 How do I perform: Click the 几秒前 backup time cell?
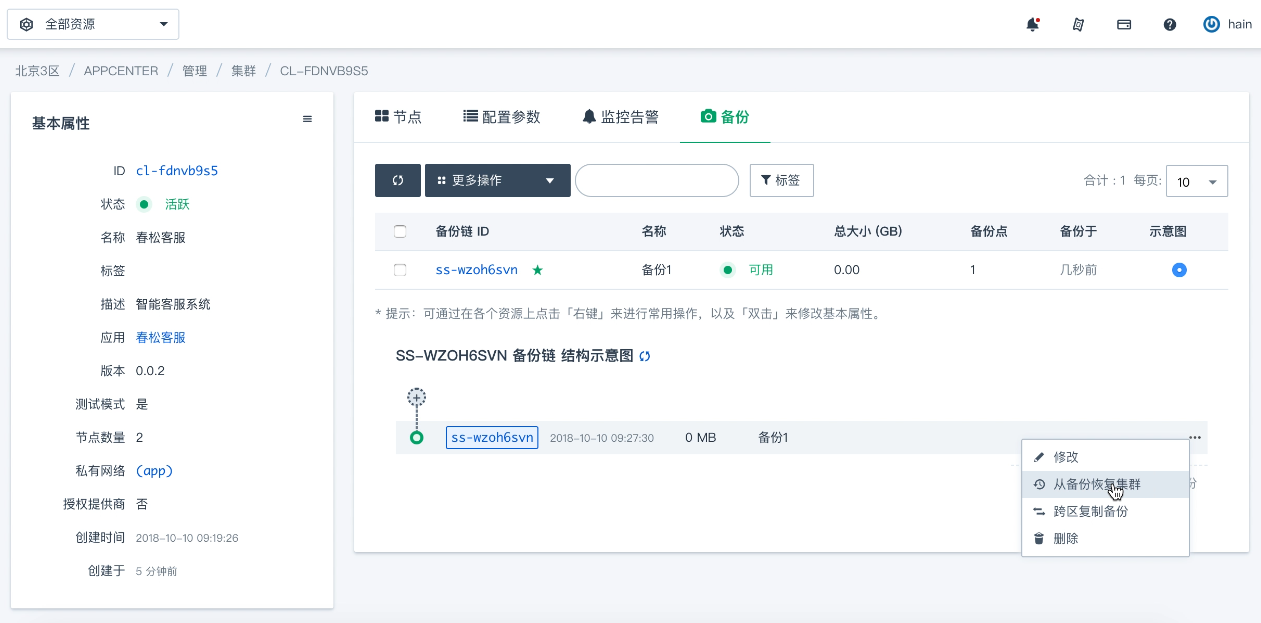pos(1079,270)
